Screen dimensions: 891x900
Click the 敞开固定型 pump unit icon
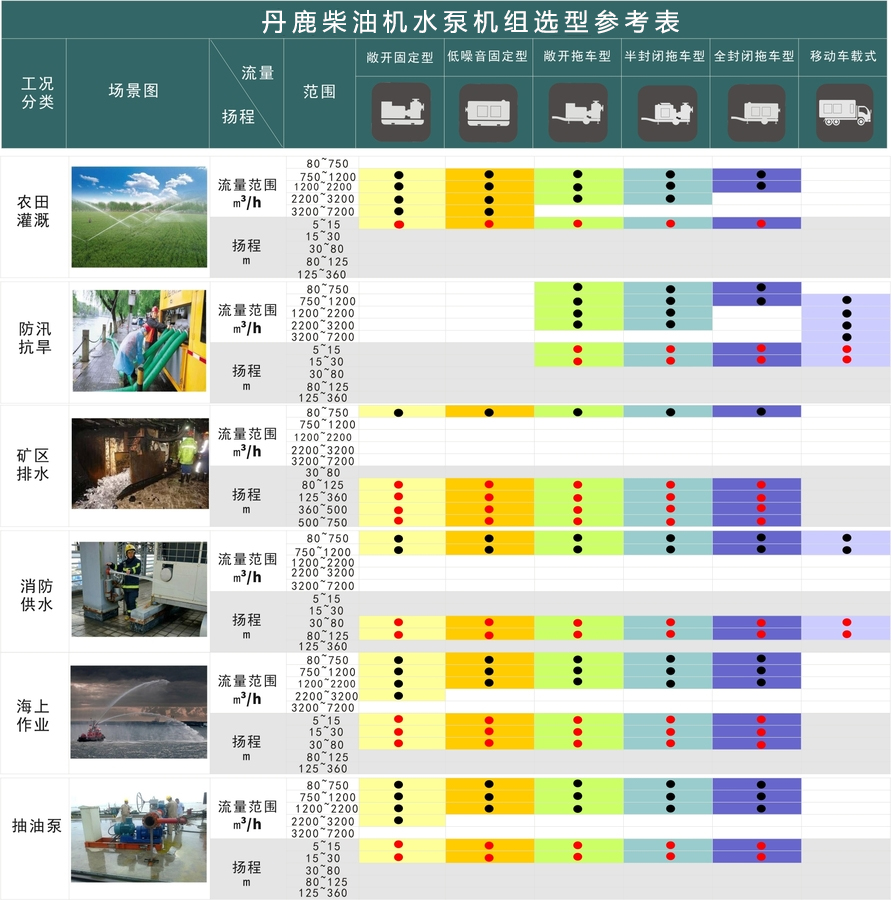(x=401, y=112)
